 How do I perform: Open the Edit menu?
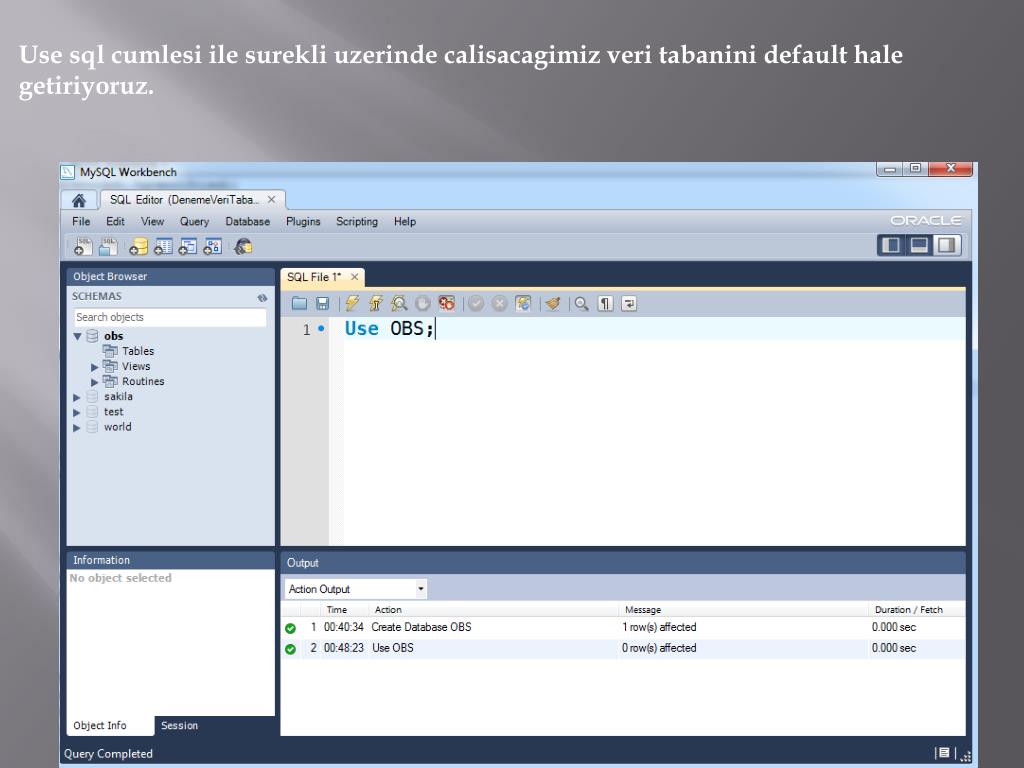[x=115, y=221]
